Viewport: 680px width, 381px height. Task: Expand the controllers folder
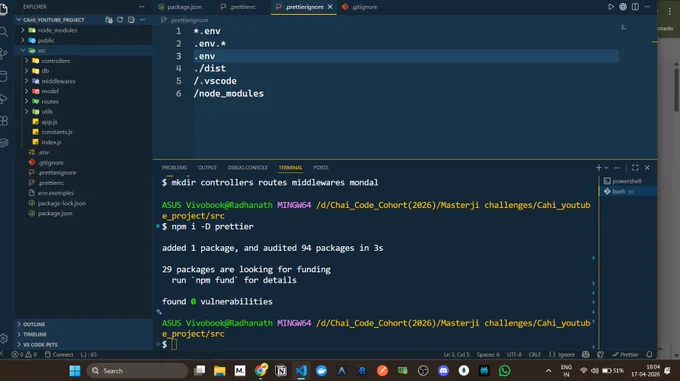(83, 61)
